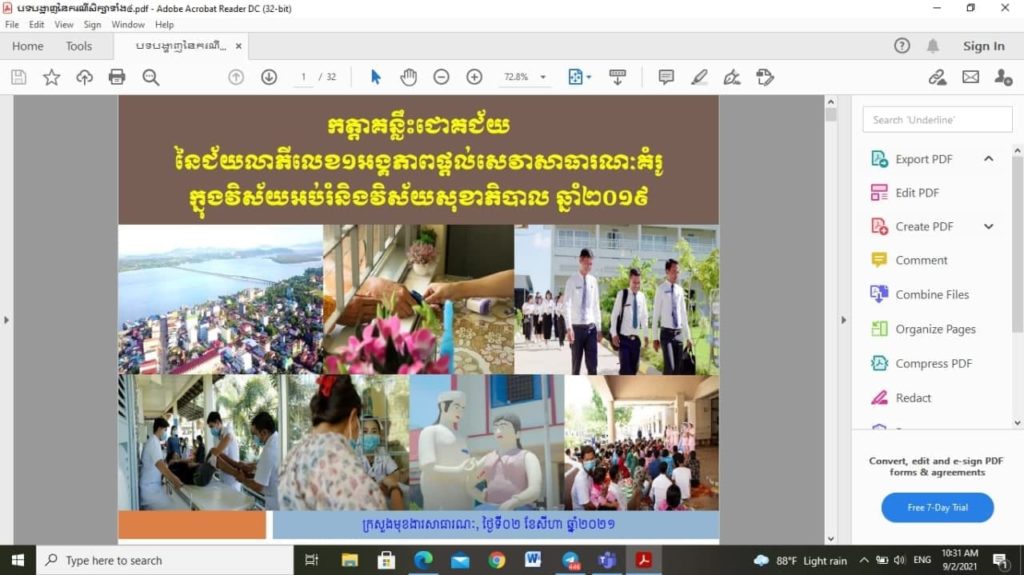Open the Sign document tool

pos(732,77)
